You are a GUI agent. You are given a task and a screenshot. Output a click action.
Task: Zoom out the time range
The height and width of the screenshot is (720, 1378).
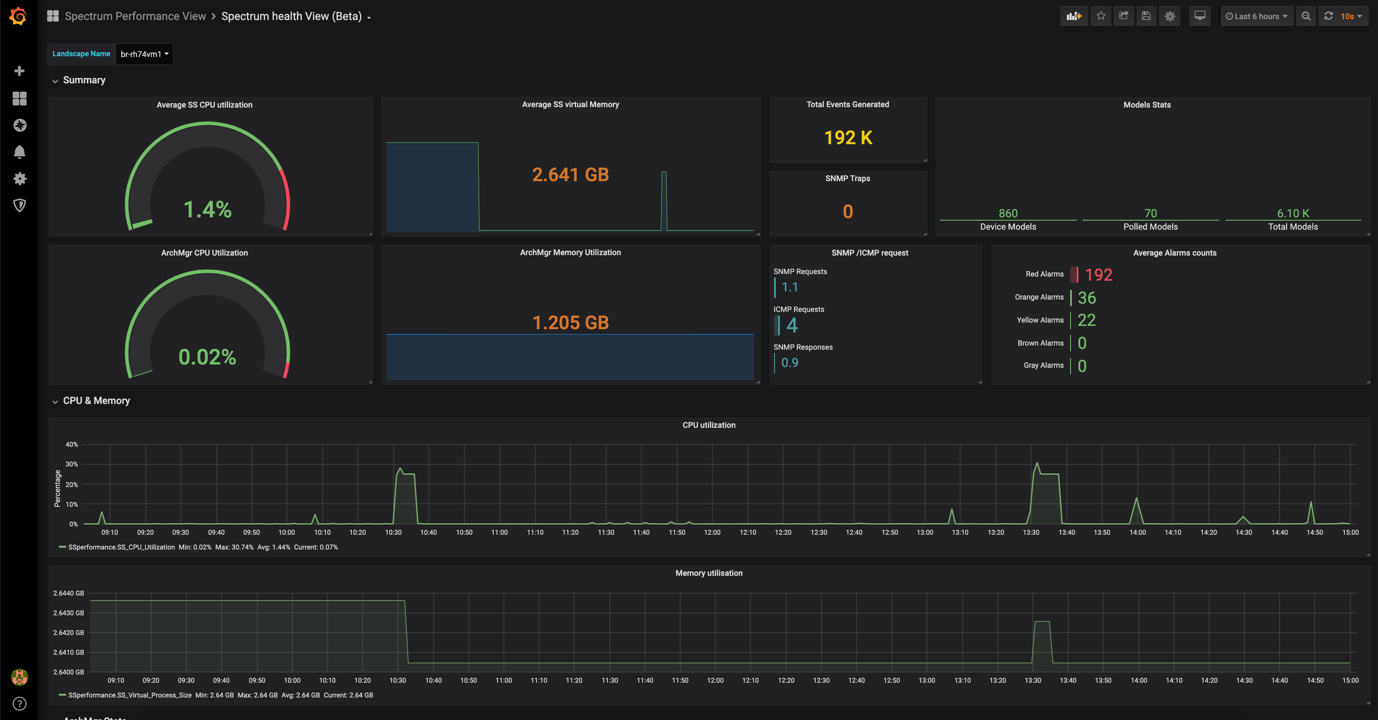pos(1306,16)
